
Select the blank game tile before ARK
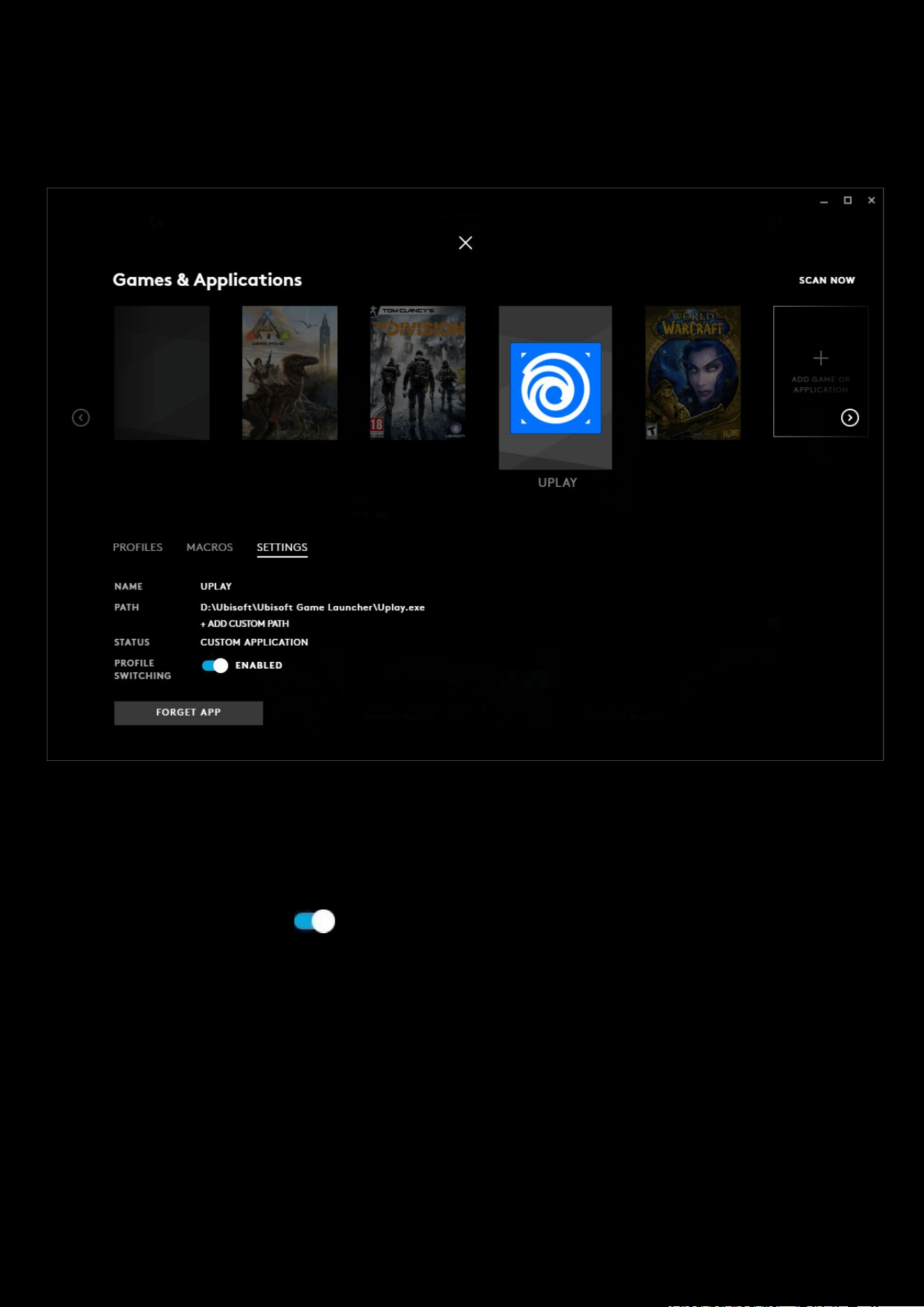click(x=162, y=373)
